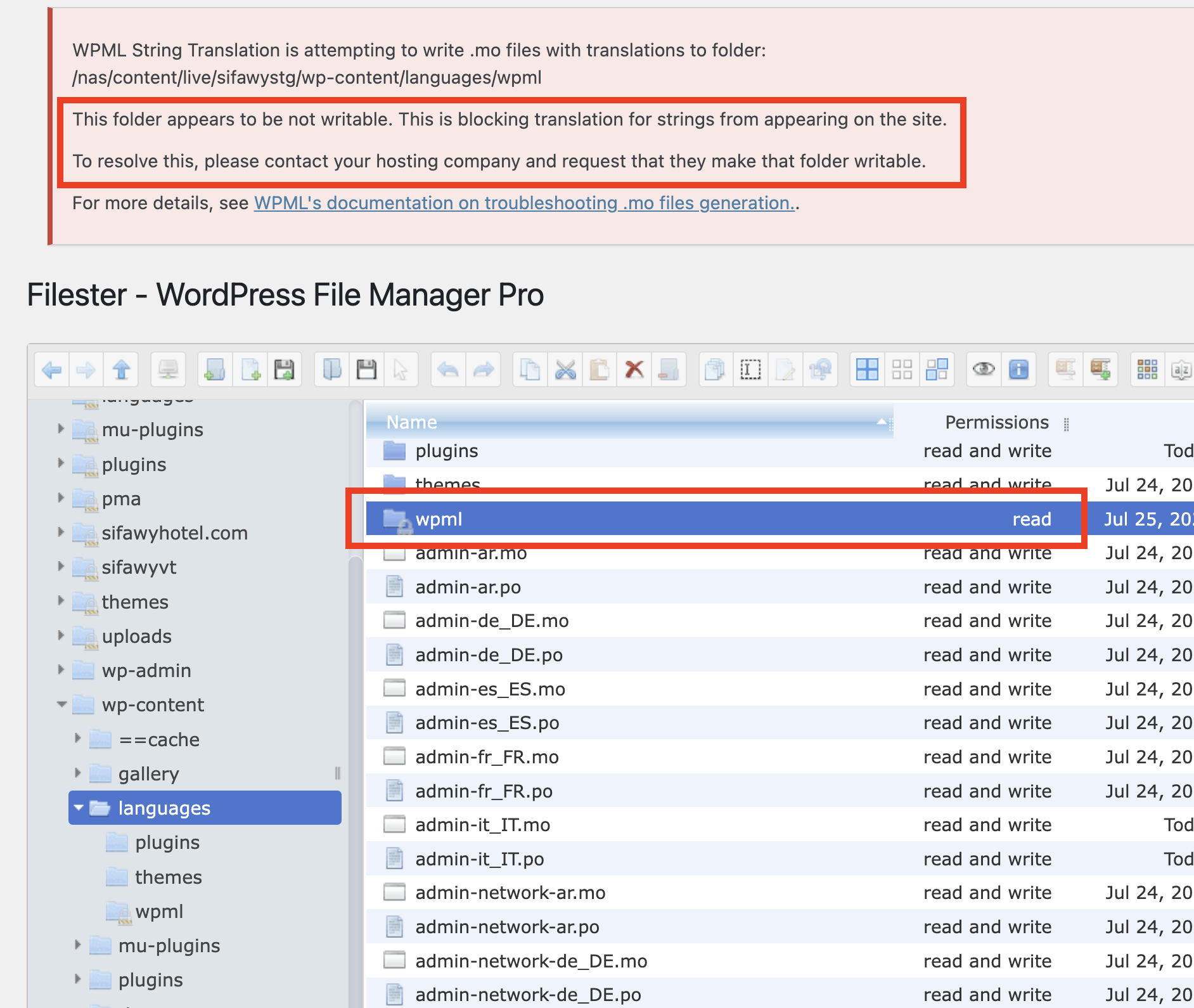
Task: Expand the ==cache tree folder
Action: click(77, 738)
